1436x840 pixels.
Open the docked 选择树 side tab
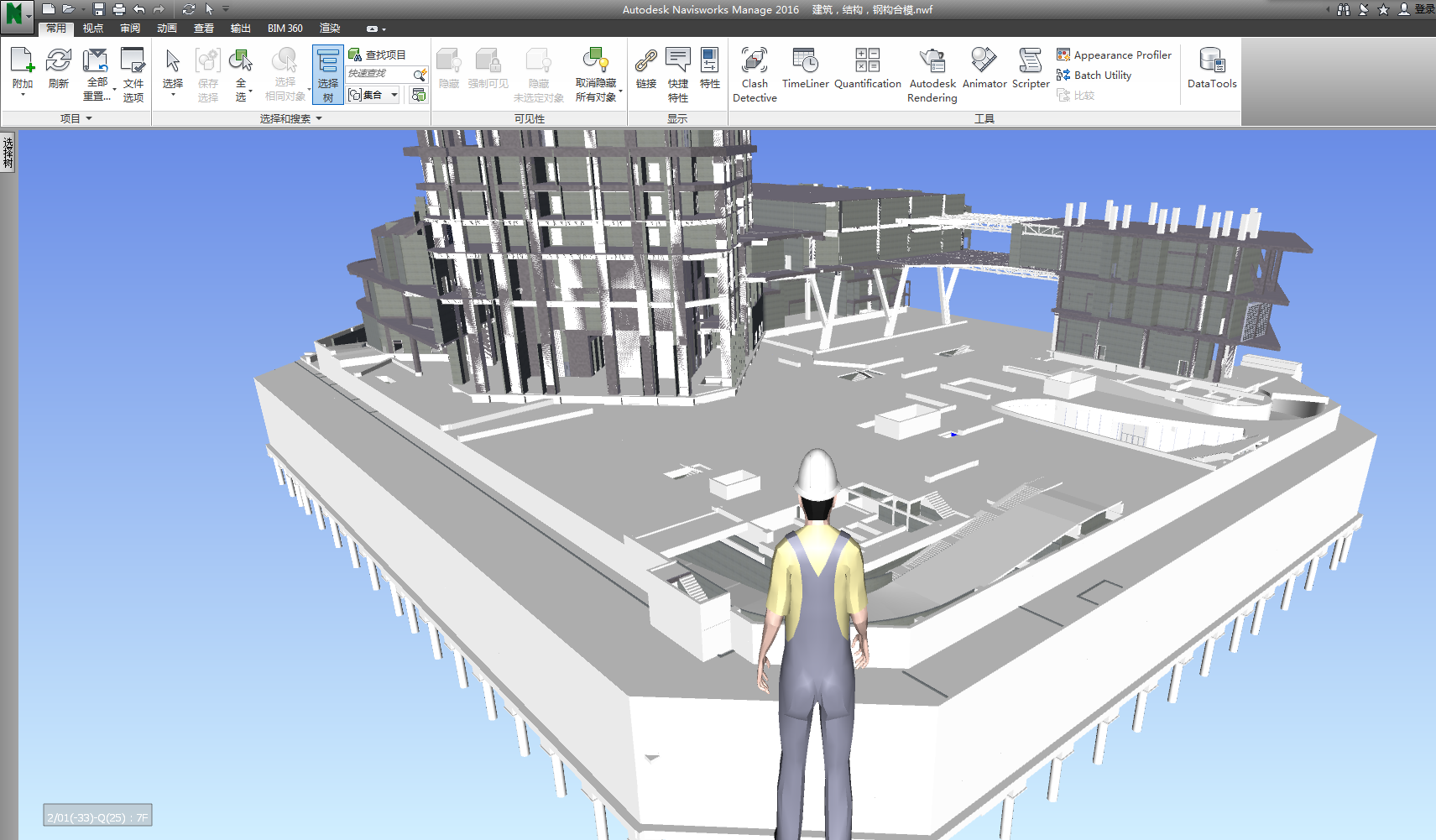[8, 152]
